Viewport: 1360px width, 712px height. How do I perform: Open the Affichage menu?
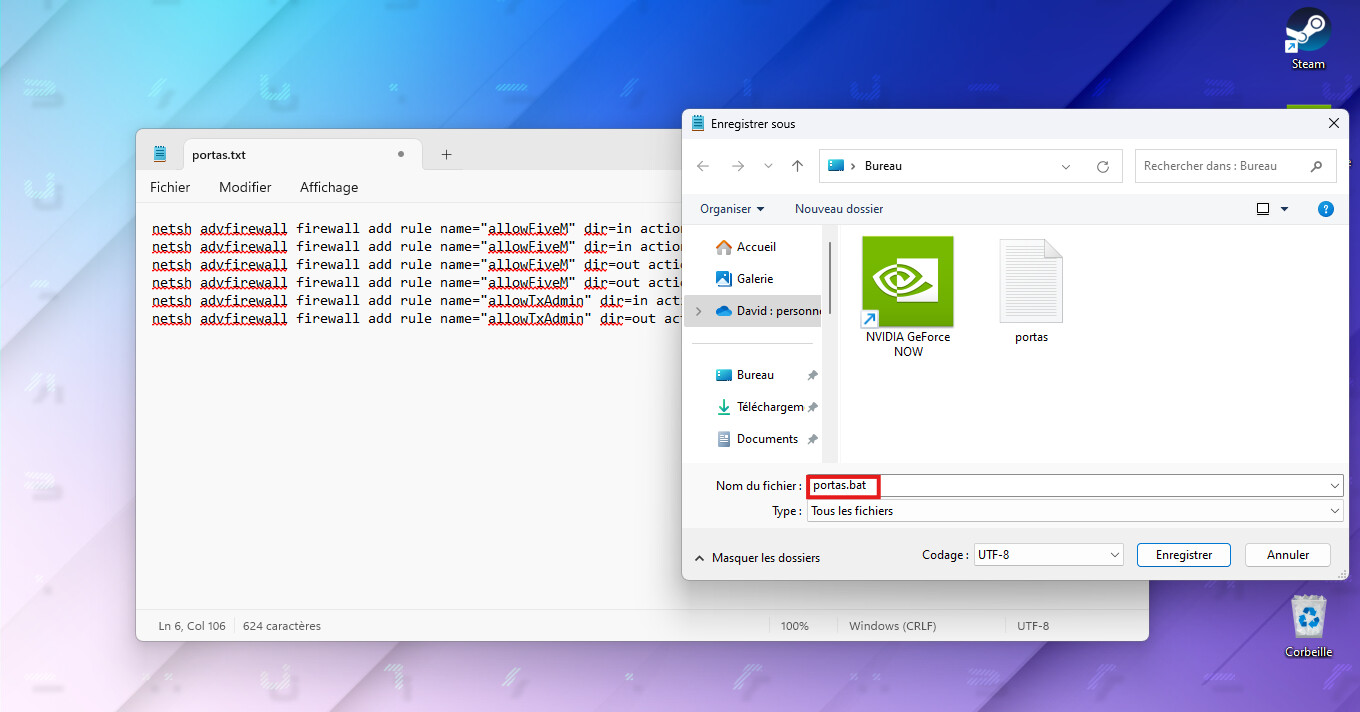328,187
